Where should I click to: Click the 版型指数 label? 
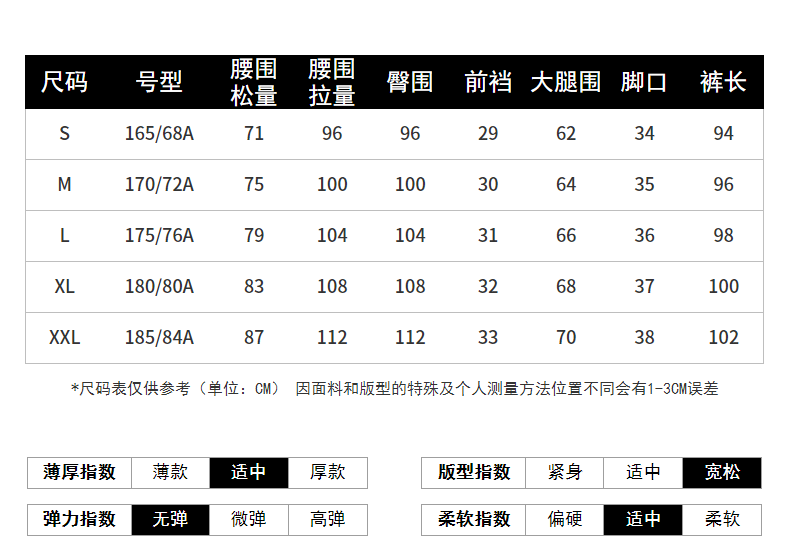(x=474, y=473)
